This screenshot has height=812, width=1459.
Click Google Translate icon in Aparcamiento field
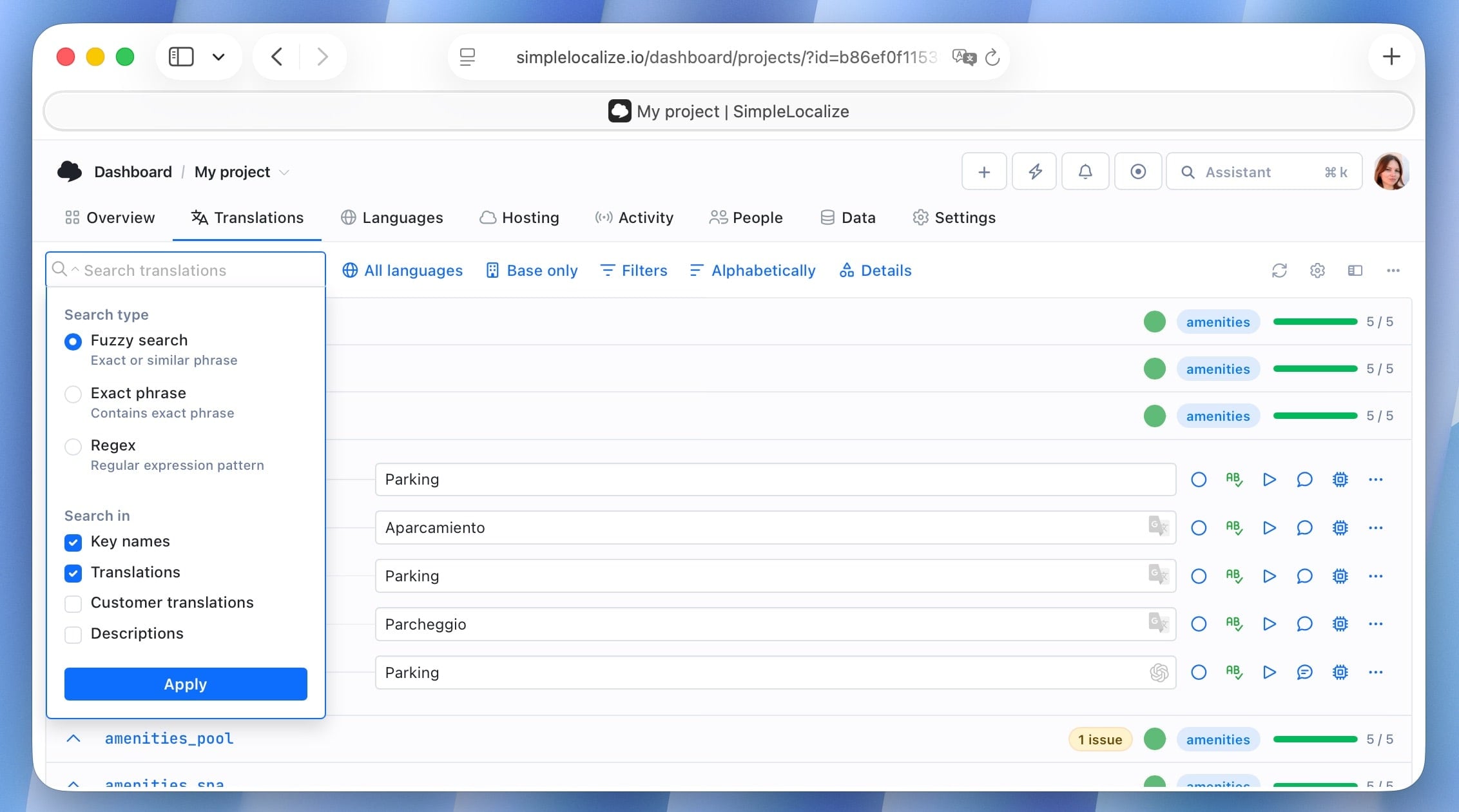pos(1159,527)
